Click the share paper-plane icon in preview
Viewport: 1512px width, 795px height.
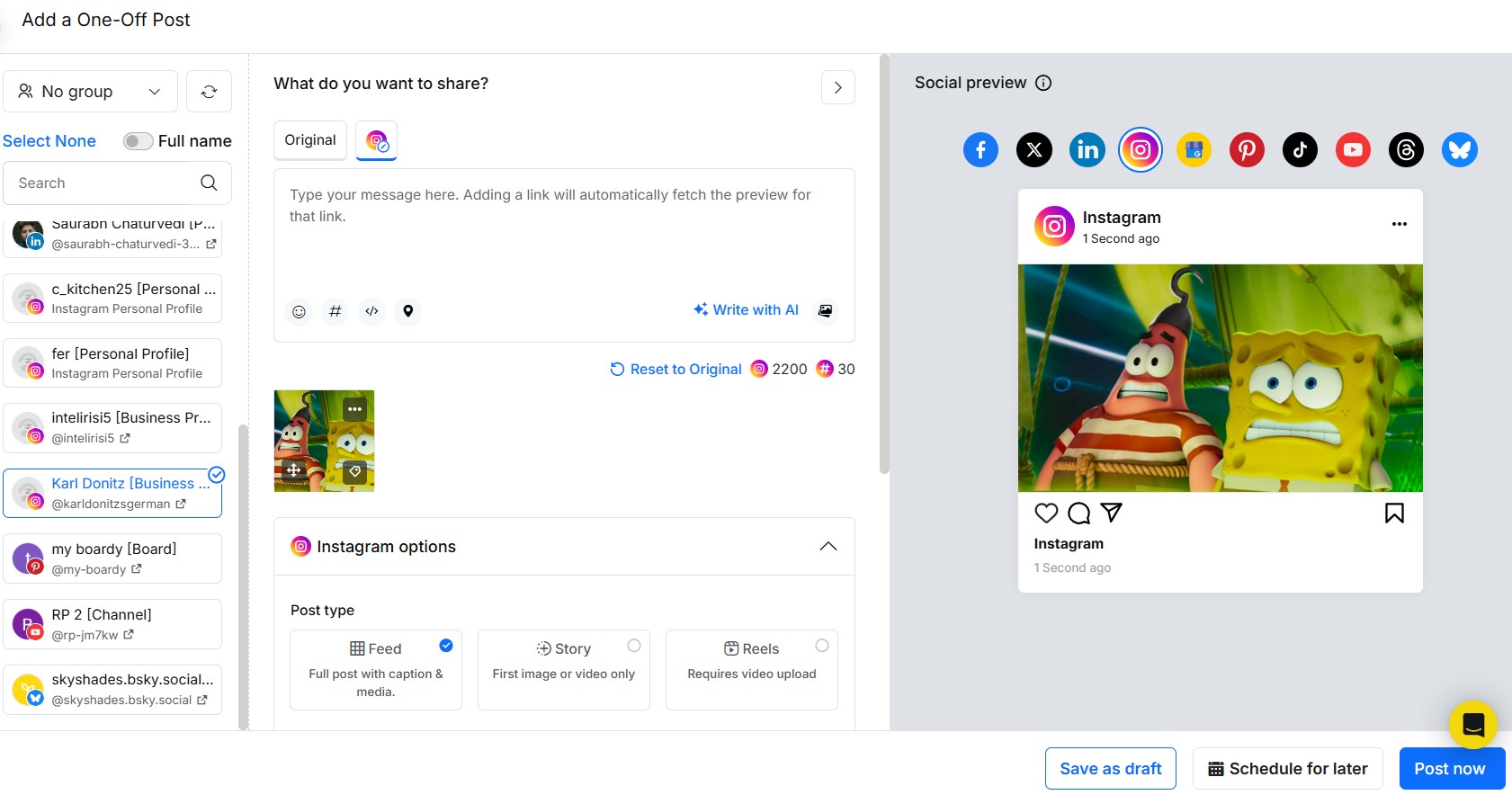(1112, 513)
